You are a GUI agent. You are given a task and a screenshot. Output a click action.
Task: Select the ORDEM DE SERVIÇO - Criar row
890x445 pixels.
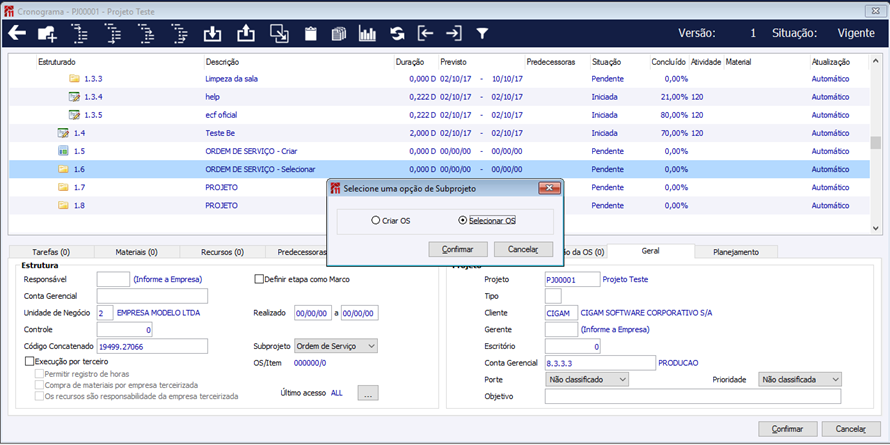438,152
